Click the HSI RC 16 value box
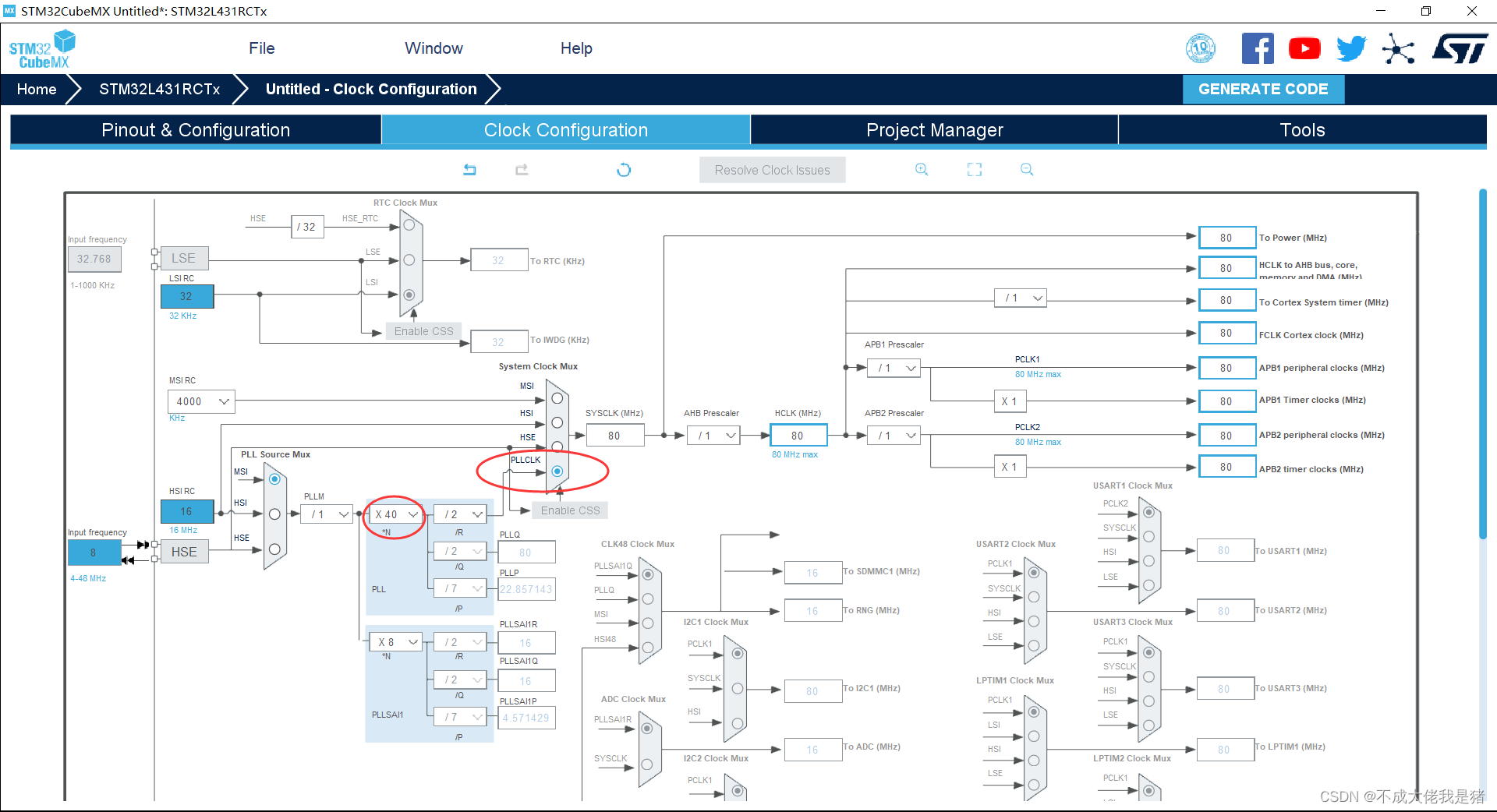The width and height of the screenshot is (1497, 812). [x=186, y=511]
